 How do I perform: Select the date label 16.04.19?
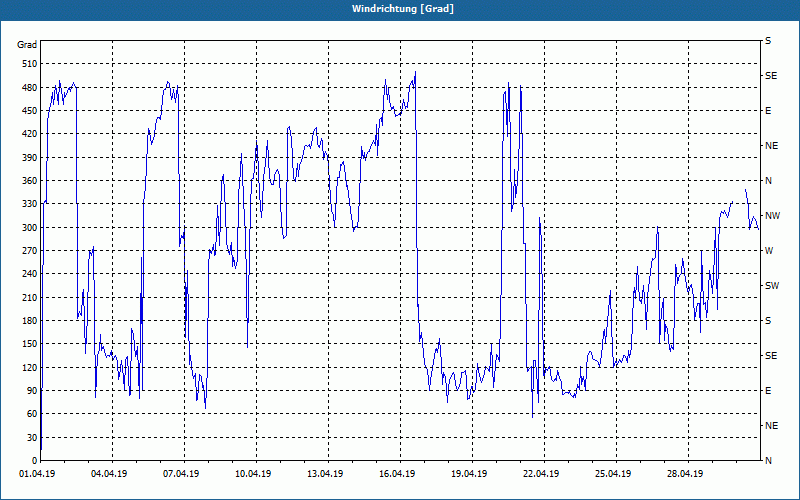397,474
